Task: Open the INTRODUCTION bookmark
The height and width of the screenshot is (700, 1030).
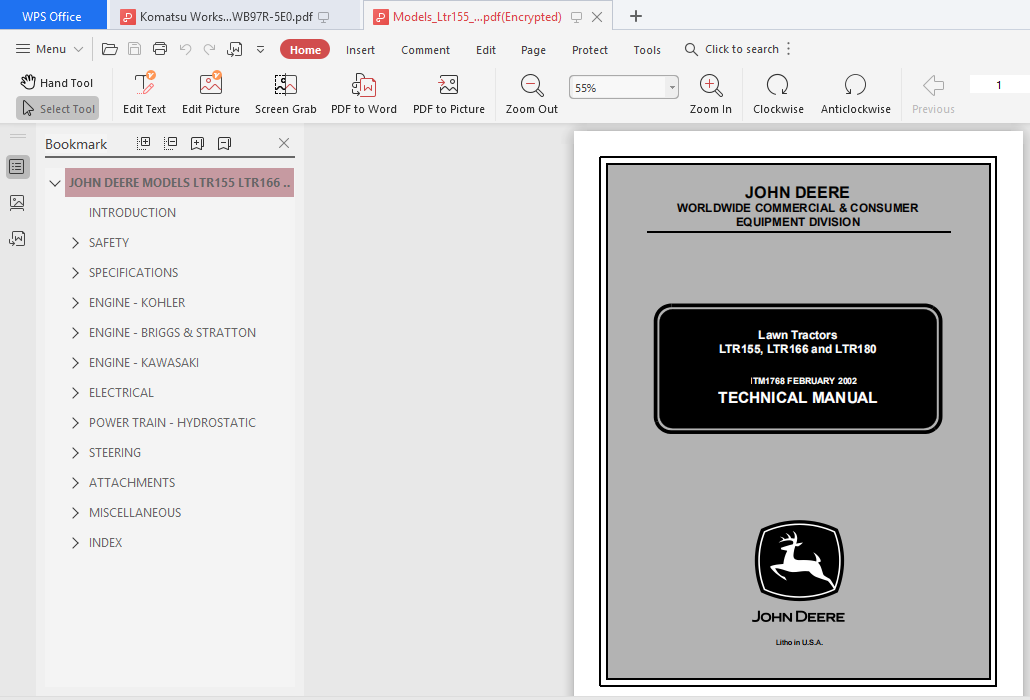Action: [133, 213]
